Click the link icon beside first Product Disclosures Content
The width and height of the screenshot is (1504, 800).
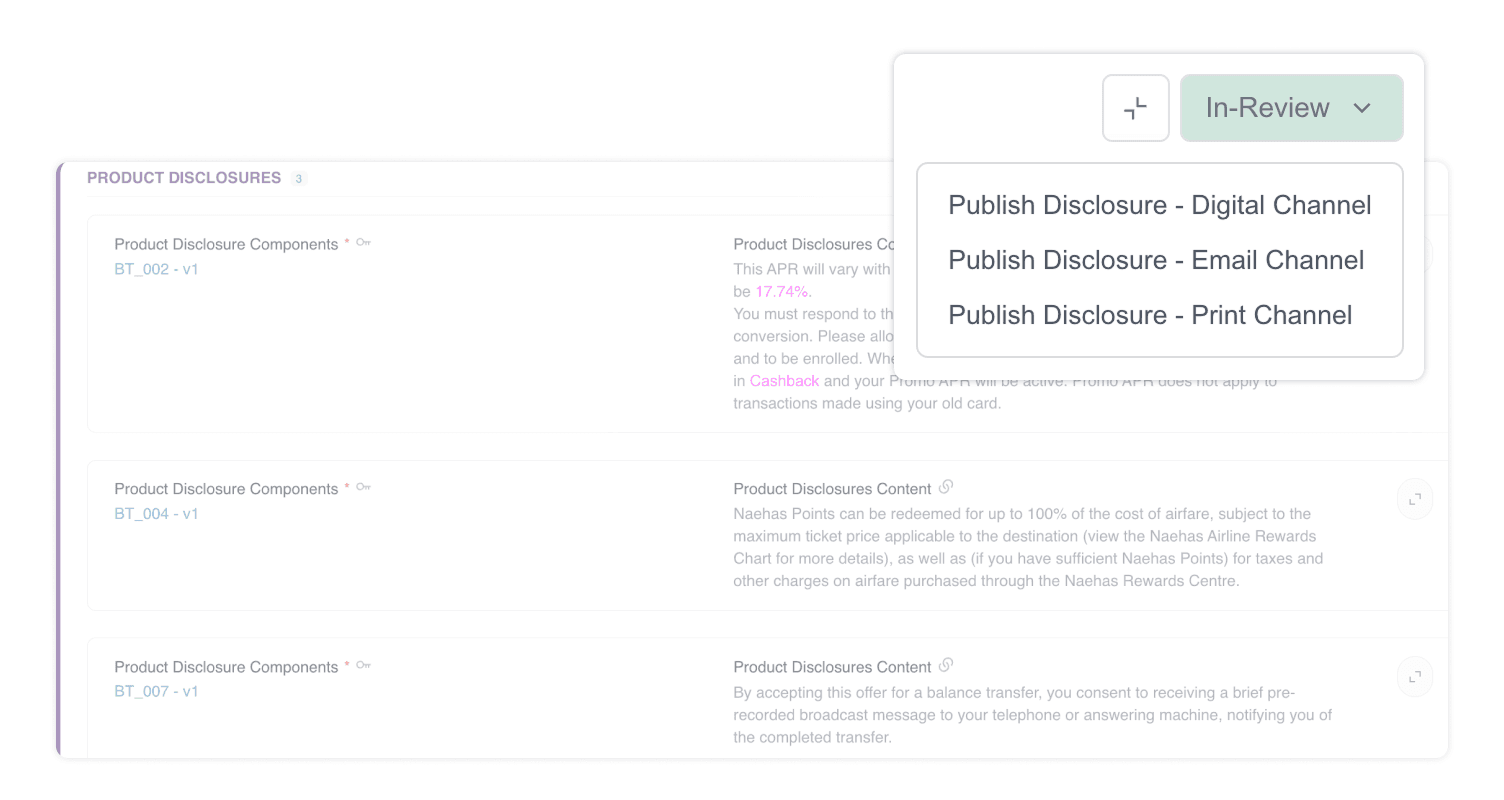(x=946, y=243)
